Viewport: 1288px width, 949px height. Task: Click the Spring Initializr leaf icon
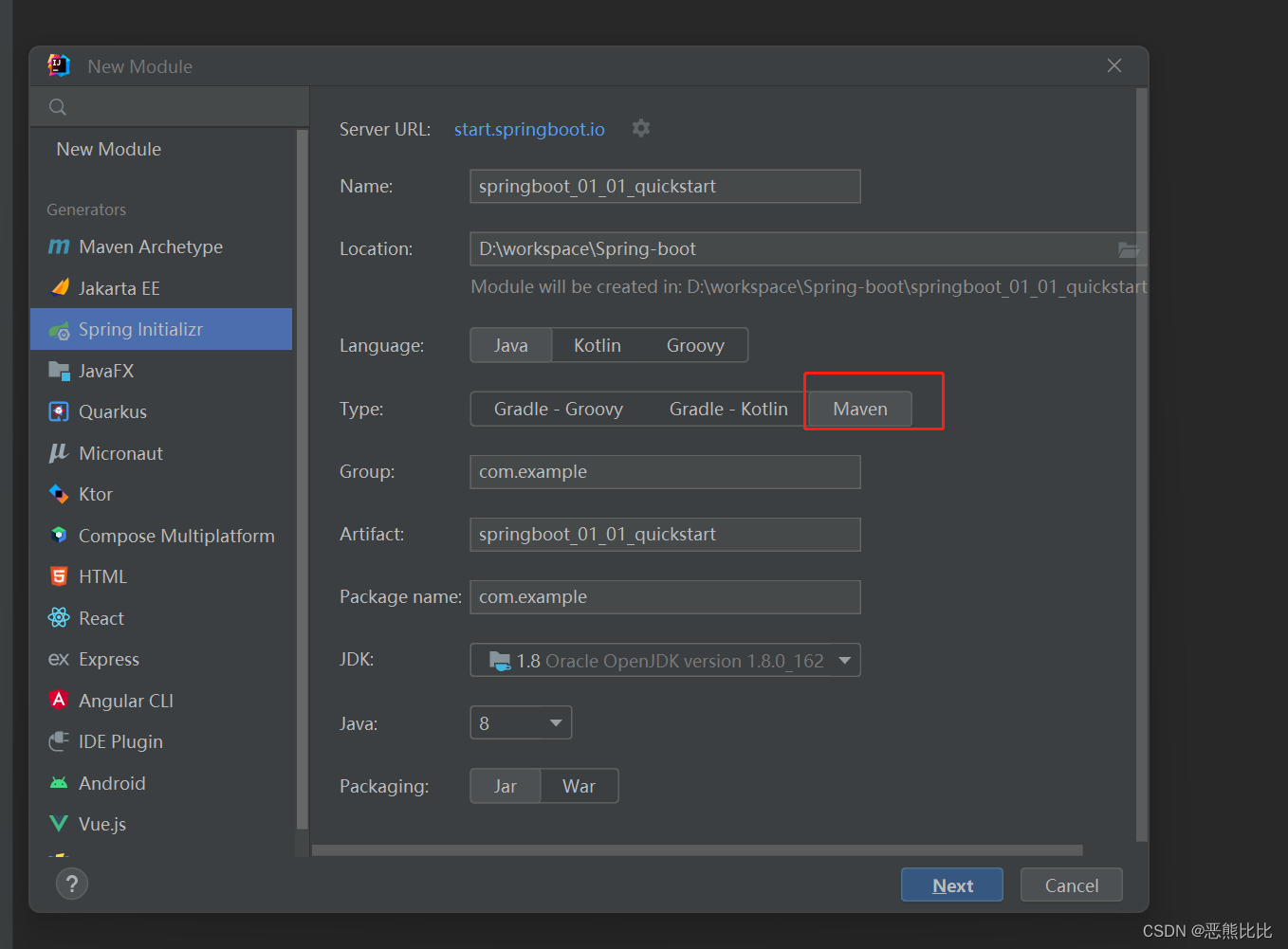click(59, 330)
